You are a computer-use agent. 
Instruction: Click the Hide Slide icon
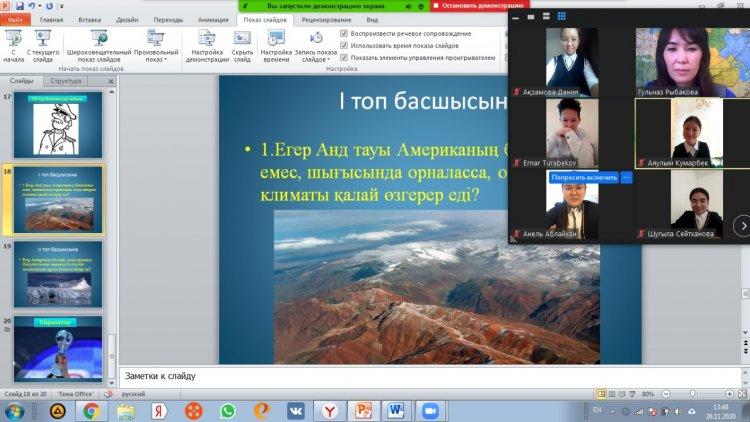242,44
